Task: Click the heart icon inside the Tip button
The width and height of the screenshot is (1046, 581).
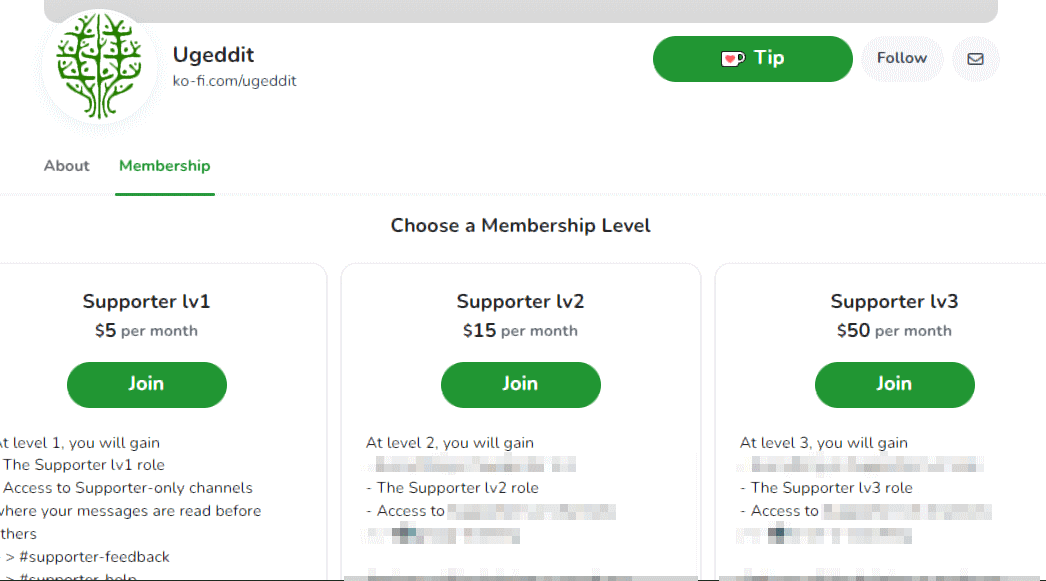Action: [731, 58]
